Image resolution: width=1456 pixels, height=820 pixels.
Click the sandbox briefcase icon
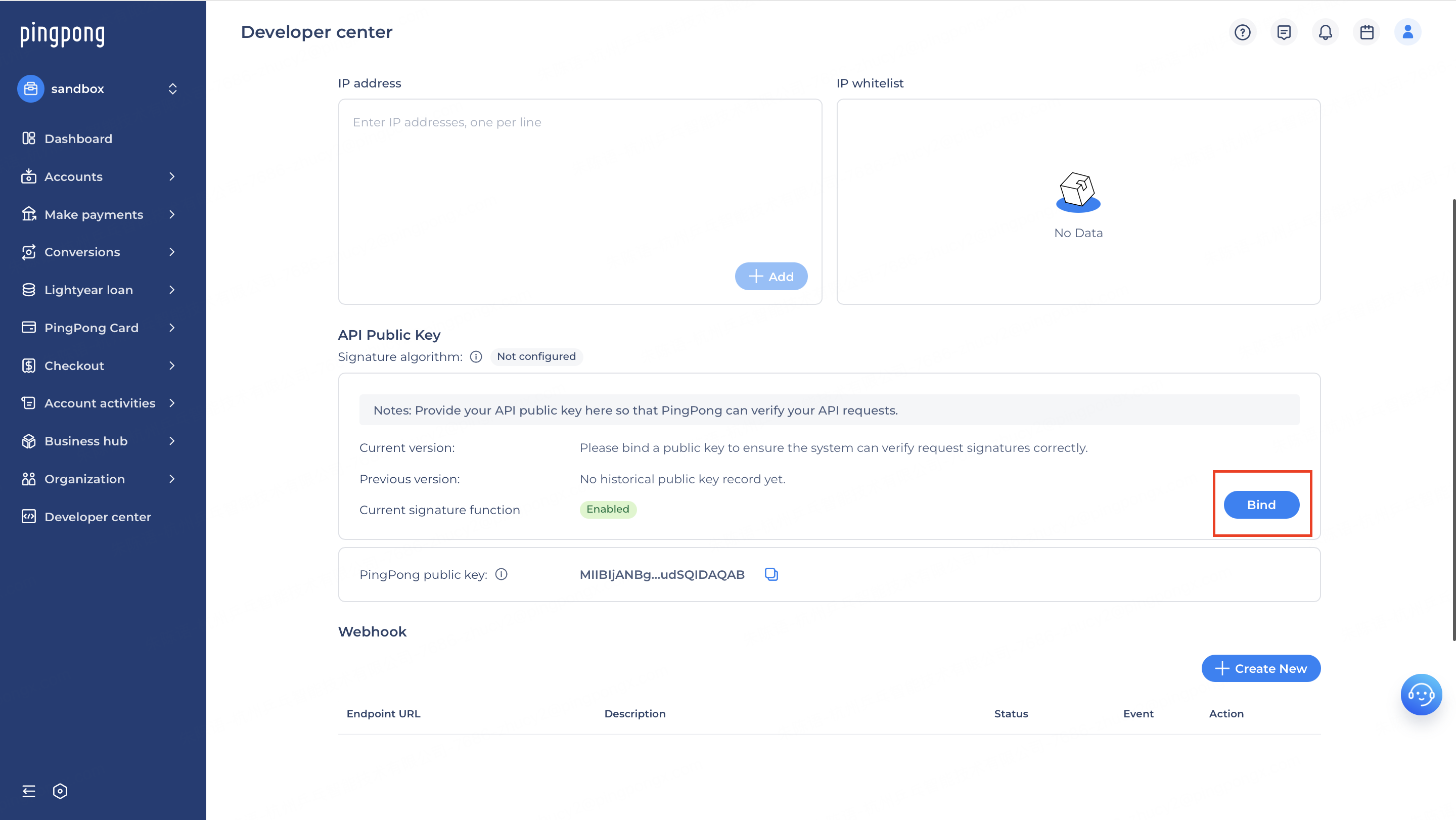pyautogui.click(x=30, y=89)
